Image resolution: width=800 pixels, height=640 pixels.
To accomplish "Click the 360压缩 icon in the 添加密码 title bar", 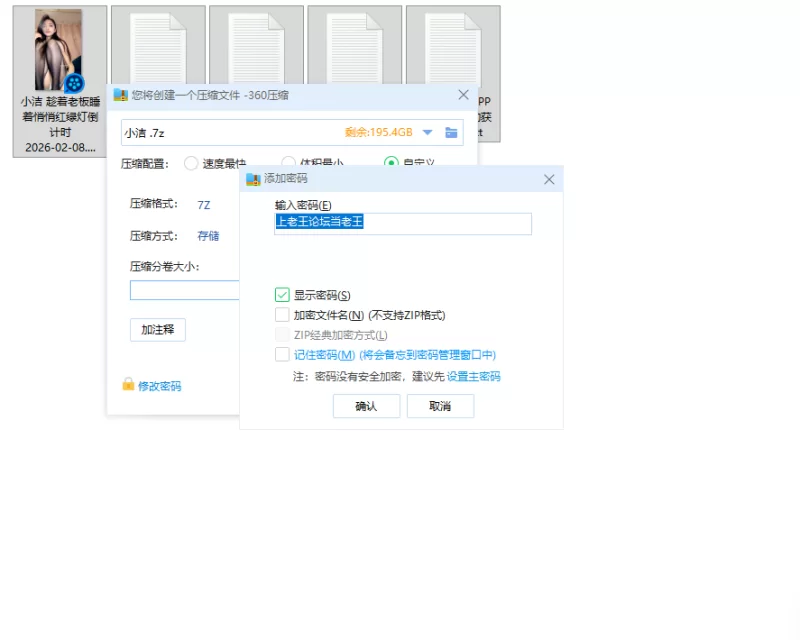I will (253, 179).
